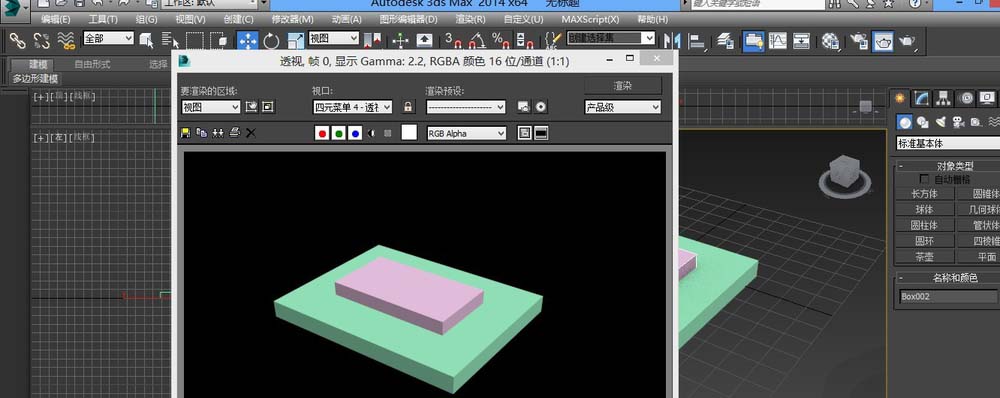This screenshot has height=398, width=1000.
Task: Open the 创建选择集 named selection dropdown
Action: coord(611,39)
